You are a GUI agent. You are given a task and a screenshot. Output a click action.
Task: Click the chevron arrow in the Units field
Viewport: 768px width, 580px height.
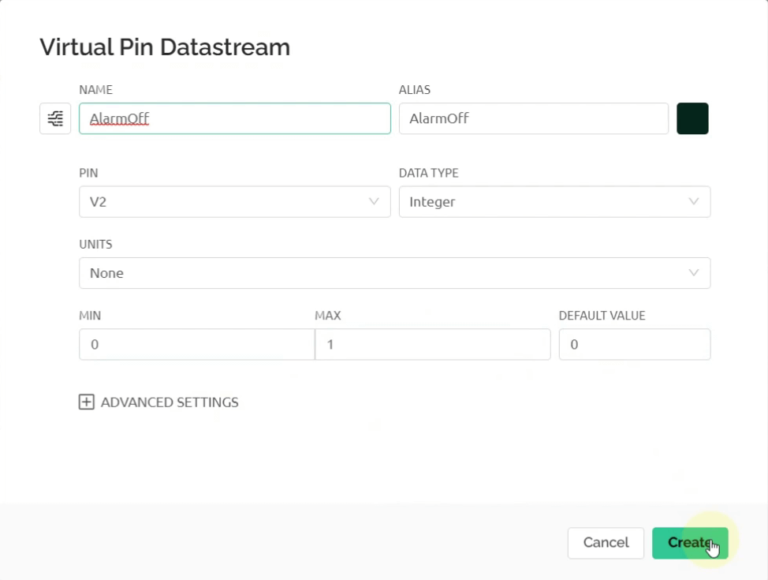[x=694, y=273]
